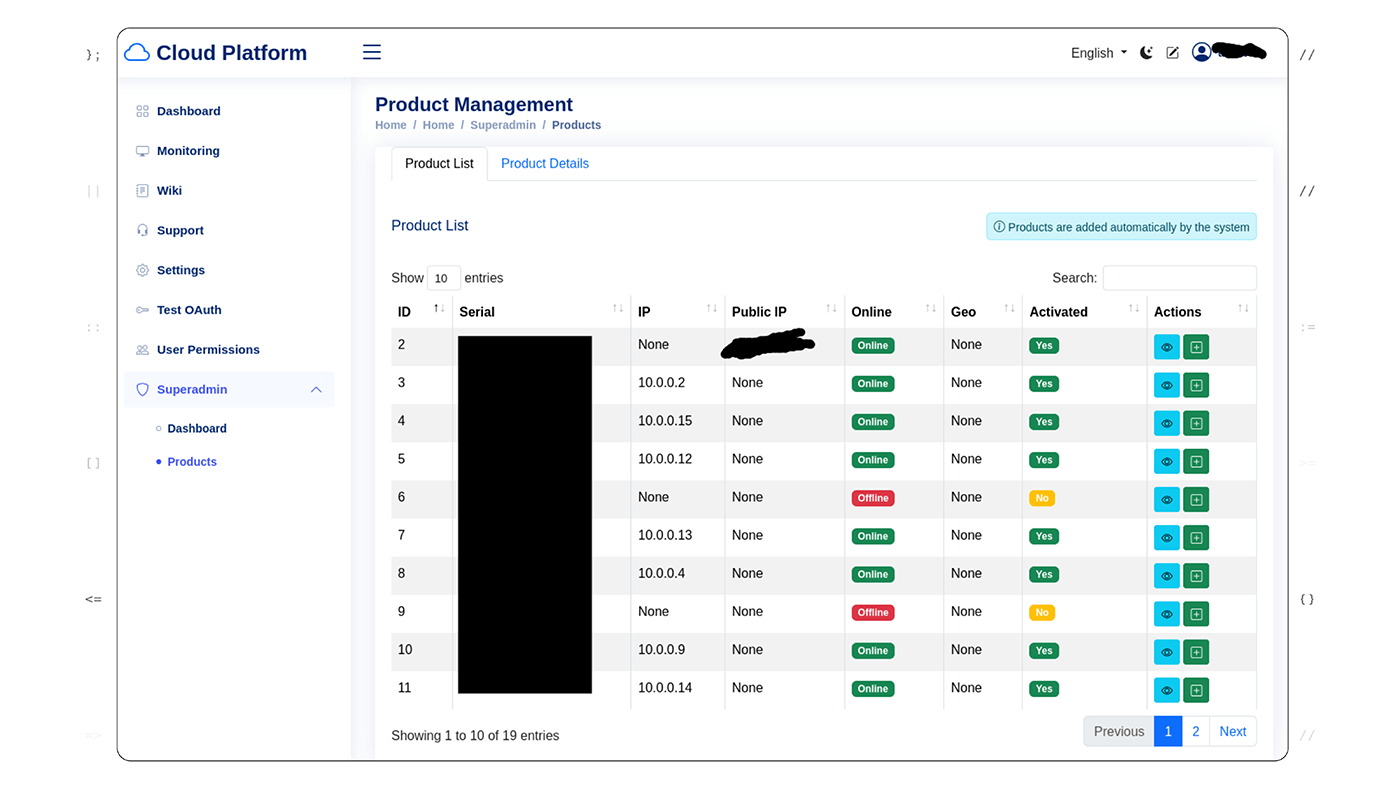Sort table by ID column
The image size is (1400, 788).
click(x=421, y=312)
